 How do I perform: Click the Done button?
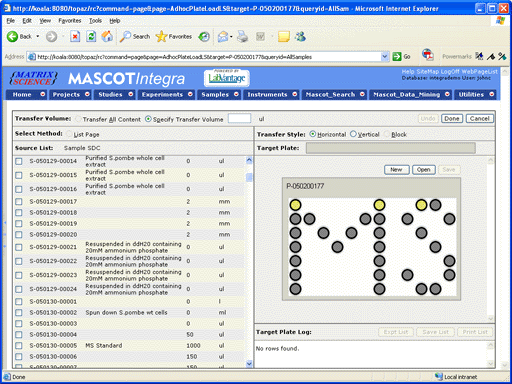(x=452, y=118)
